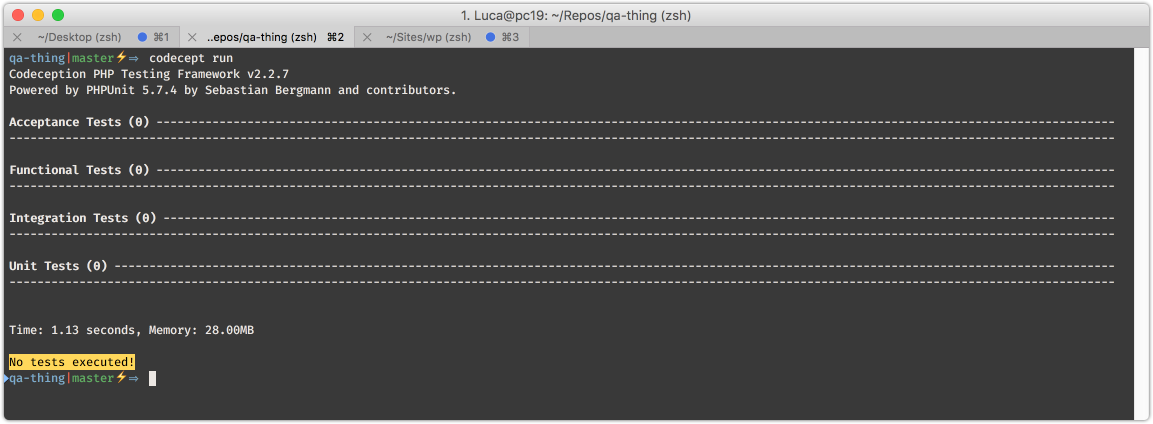Click the blue activity dot on Desktop tab
Screen dimensions: 1153x424
(143, 37)
